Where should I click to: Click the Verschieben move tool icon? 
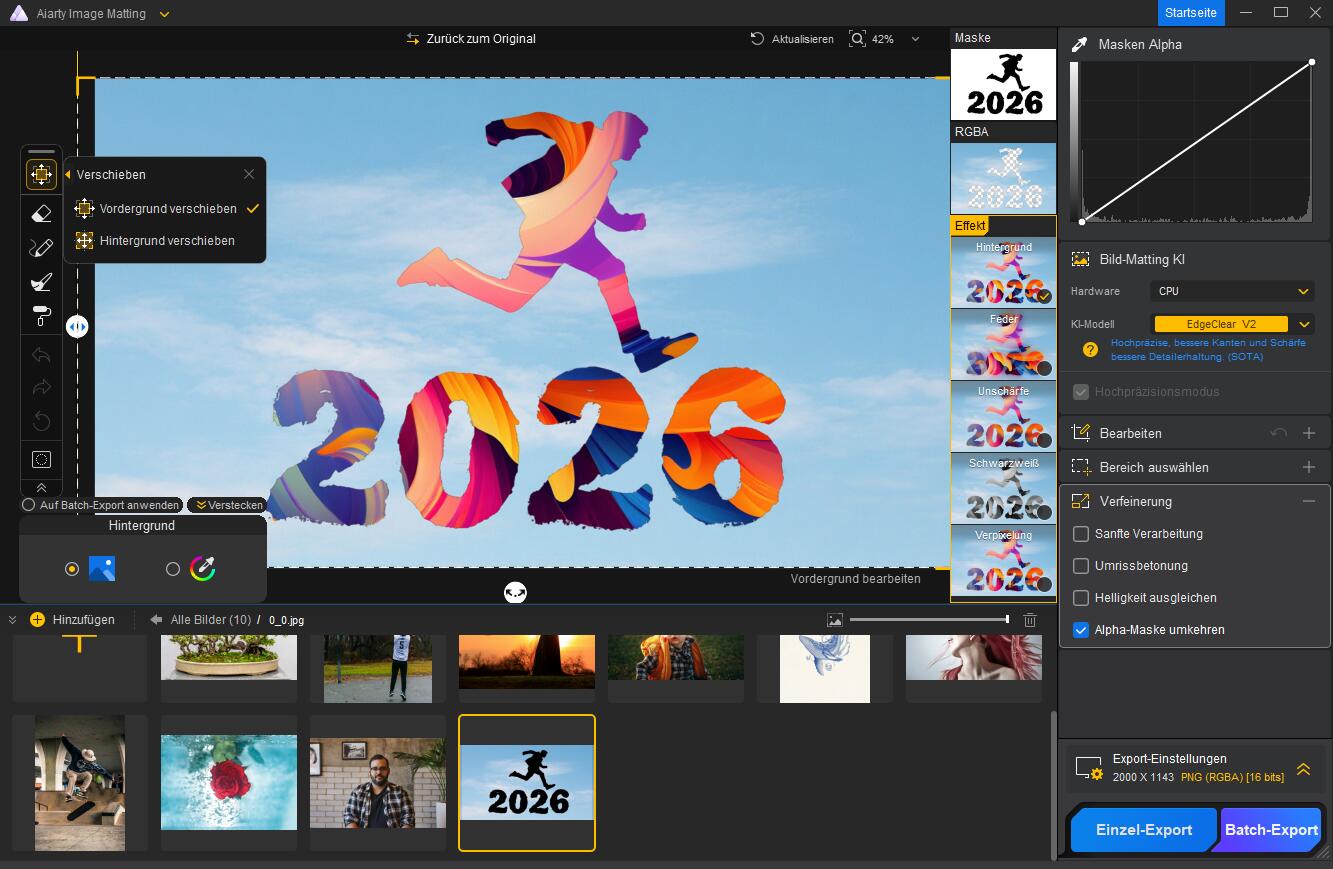41,175
